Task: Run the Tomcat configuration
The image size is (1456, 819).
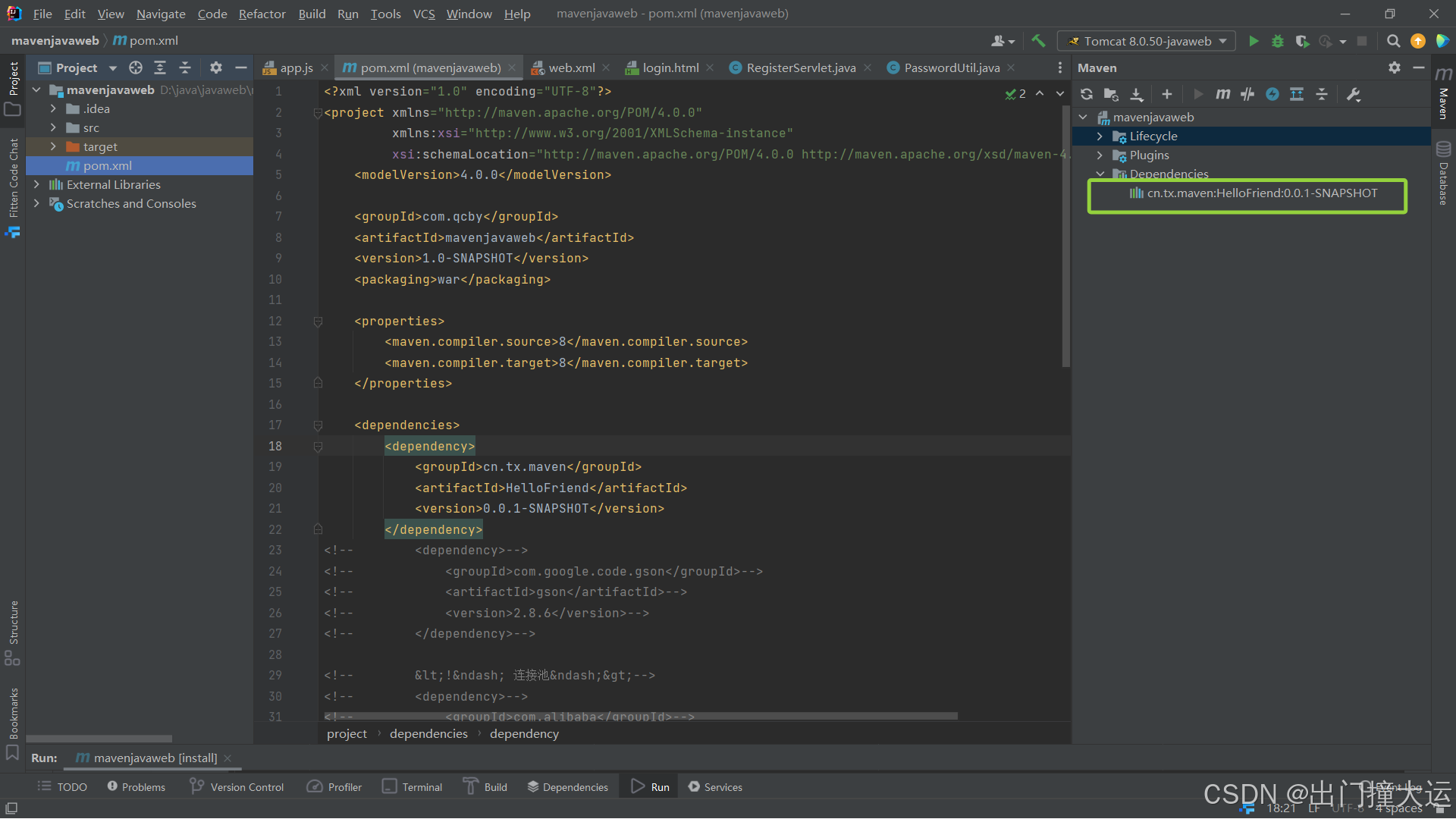Action: coord(1254,41)
